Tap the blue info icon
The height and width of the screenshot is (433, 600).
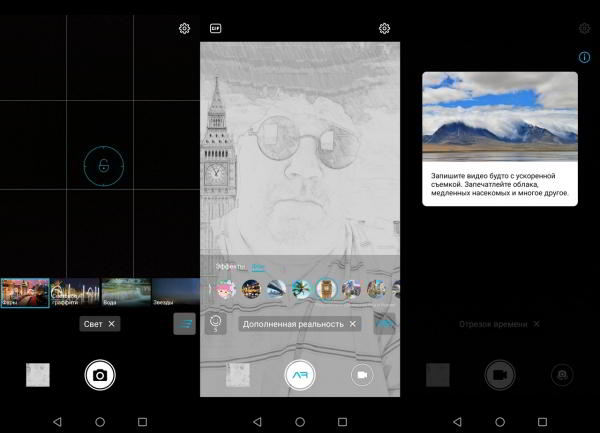(585, 58)
